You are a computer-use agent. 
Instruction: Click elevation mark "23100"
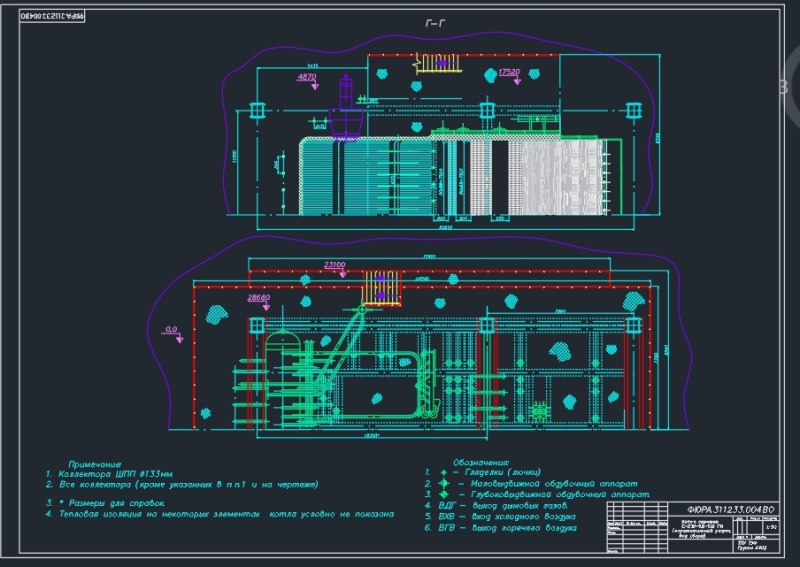pos(335,264)
